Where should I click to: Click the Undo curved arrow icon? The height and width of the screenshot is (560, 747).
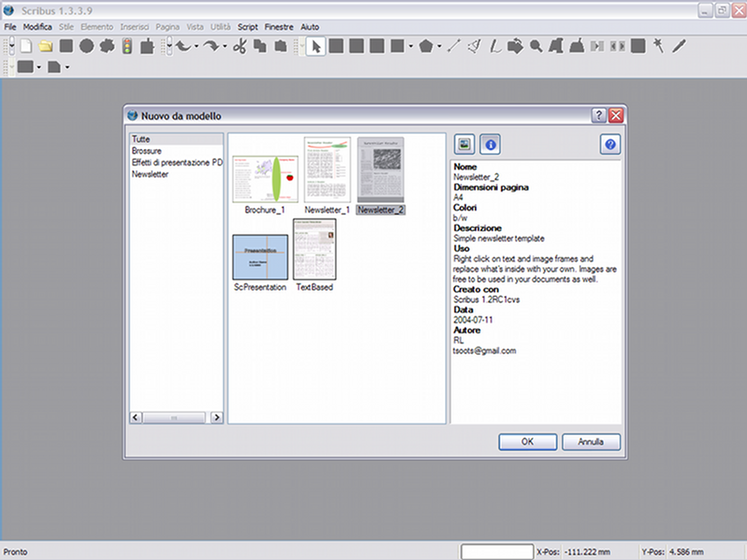(183, 46)
